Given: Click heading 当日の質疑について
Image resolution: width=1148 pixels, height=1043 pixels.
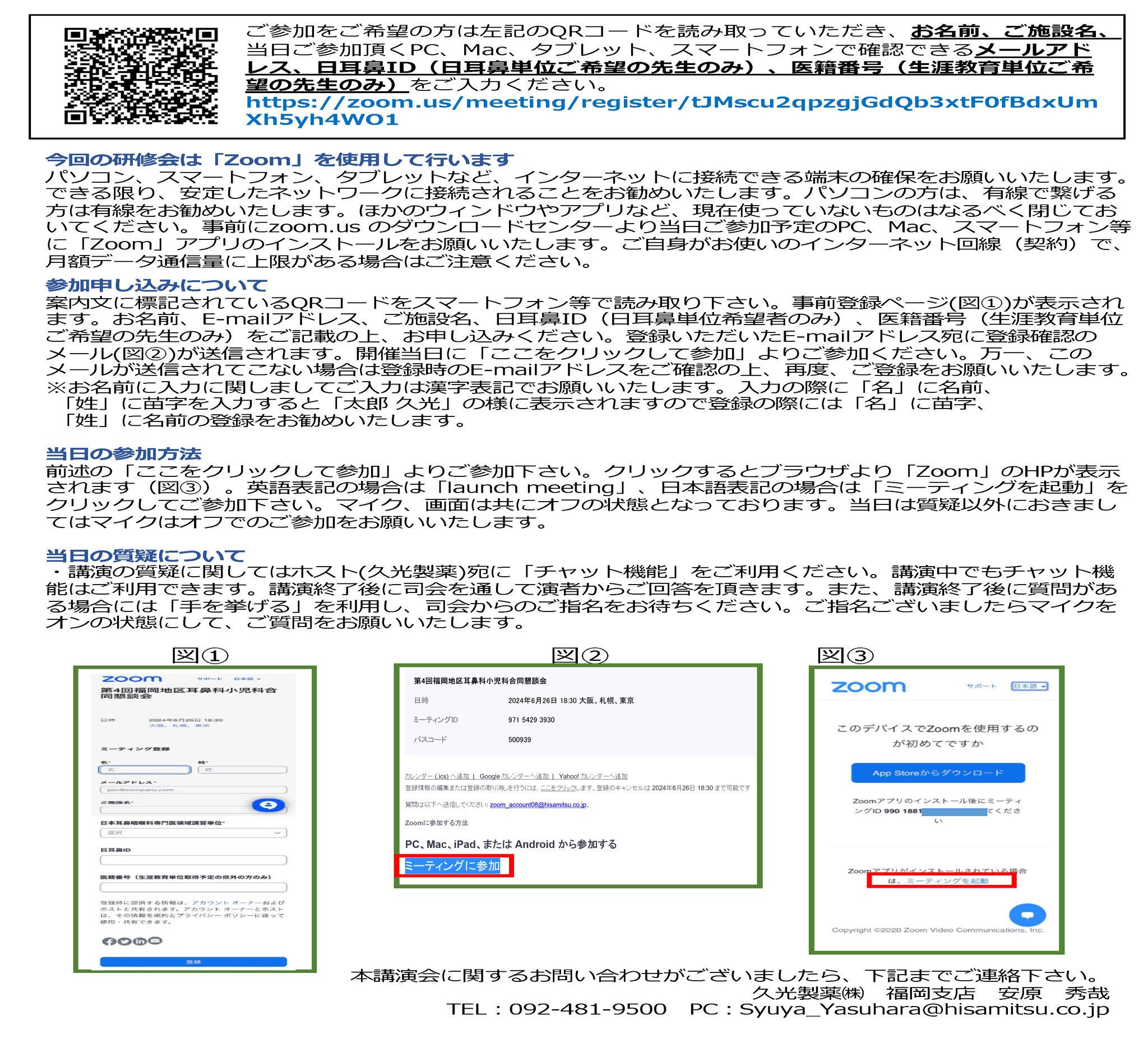Looking at the screenshot, I should [145, 555].
